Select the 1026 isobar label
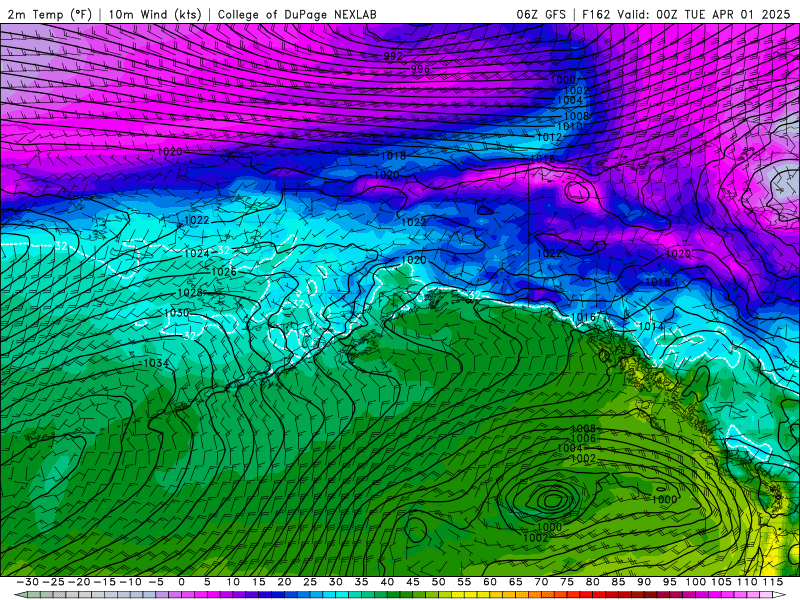Screen dimensions: 800x600 [224, 272]
